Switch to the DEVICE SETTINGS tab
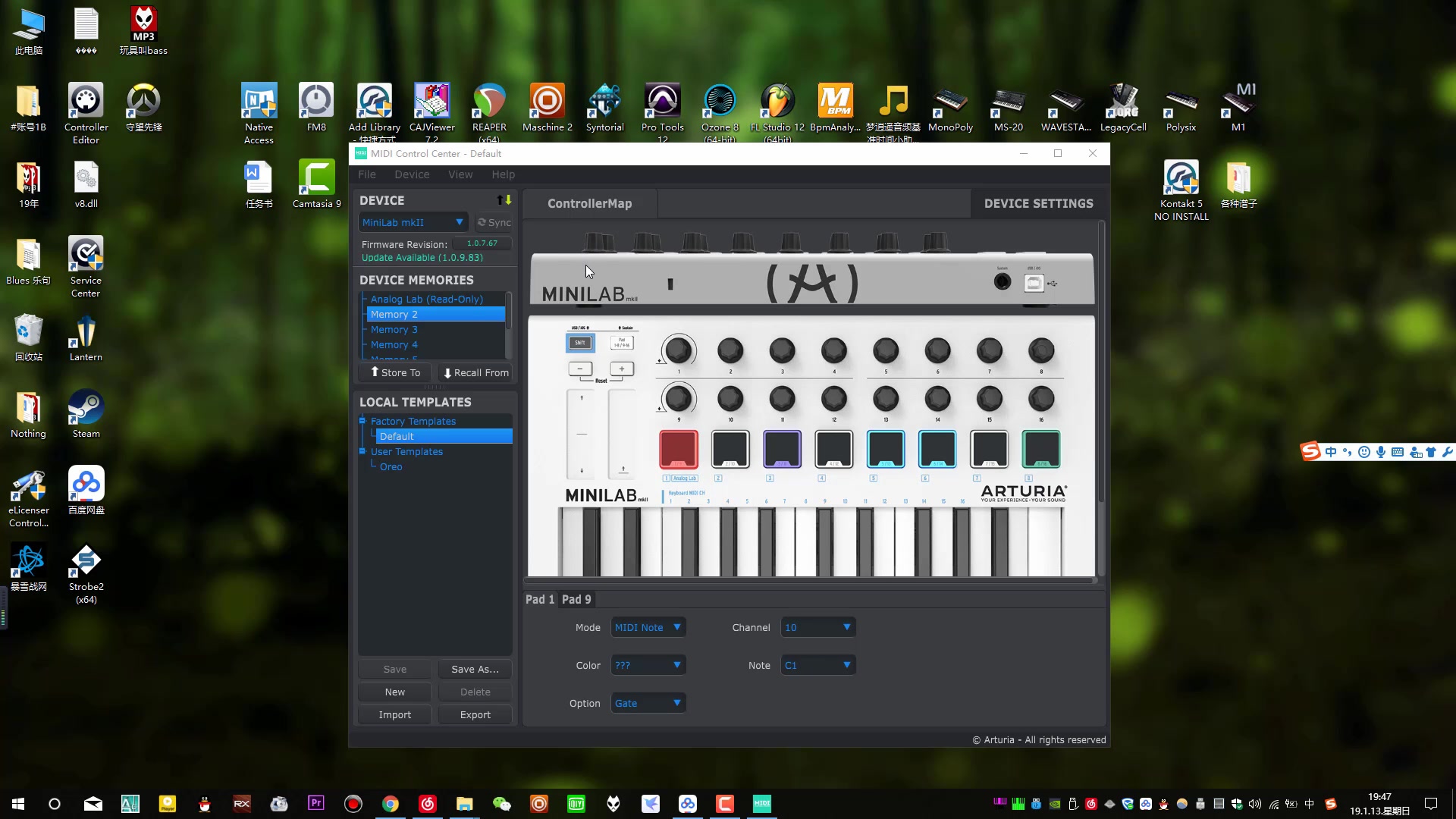The width and height of the screenshot is (1456, 819). [x=1038, y=203]
